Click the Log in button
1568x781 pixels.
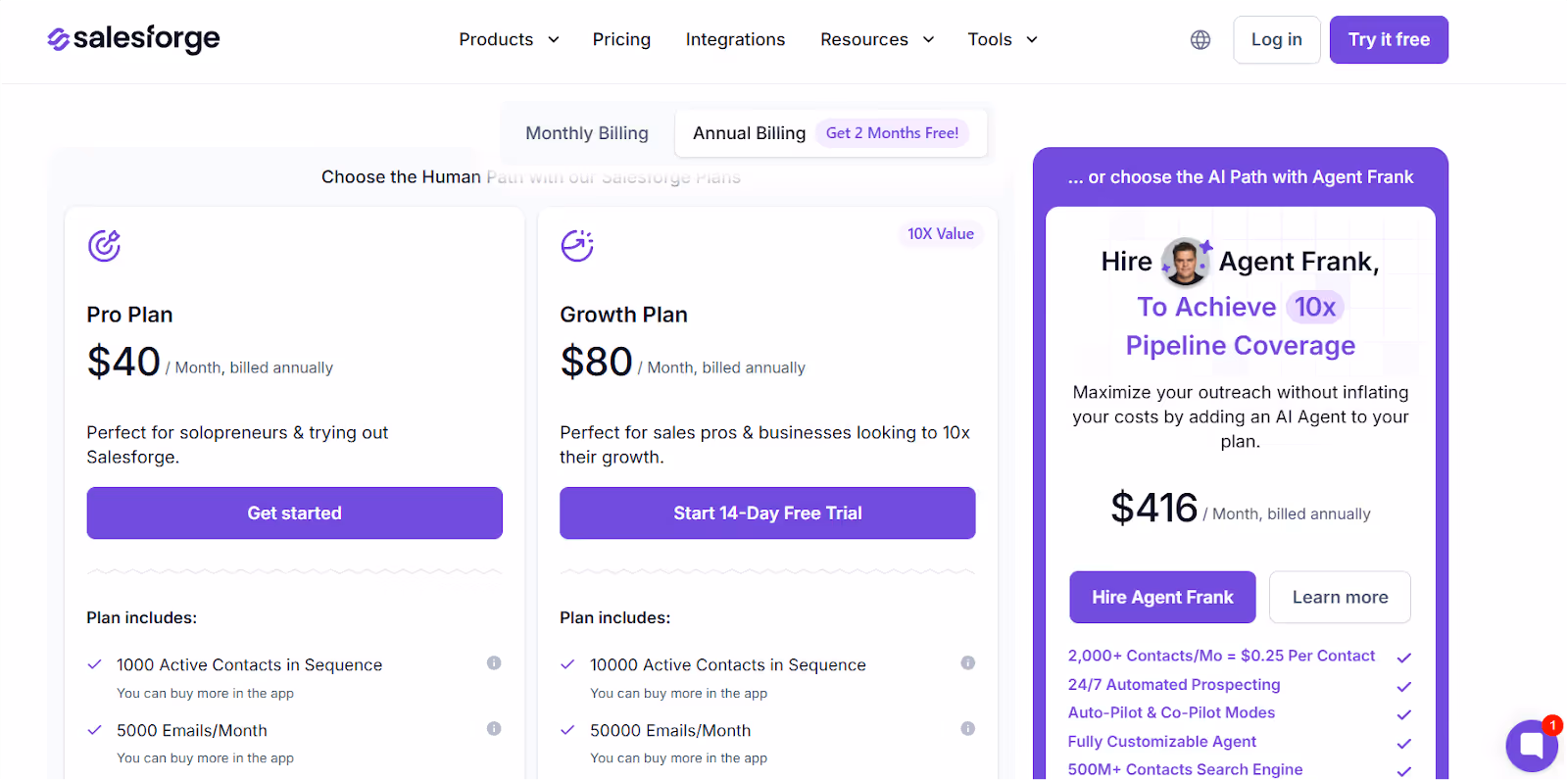[x=1276, y=40]
